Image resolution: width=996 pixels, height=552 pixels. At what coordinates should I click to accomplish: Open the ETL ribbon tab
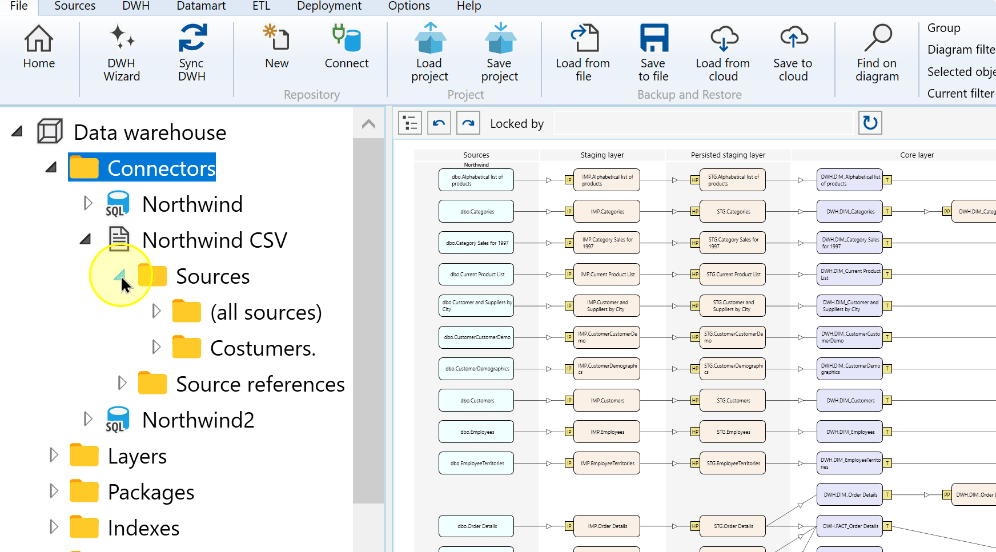click(x=261, y=6)
